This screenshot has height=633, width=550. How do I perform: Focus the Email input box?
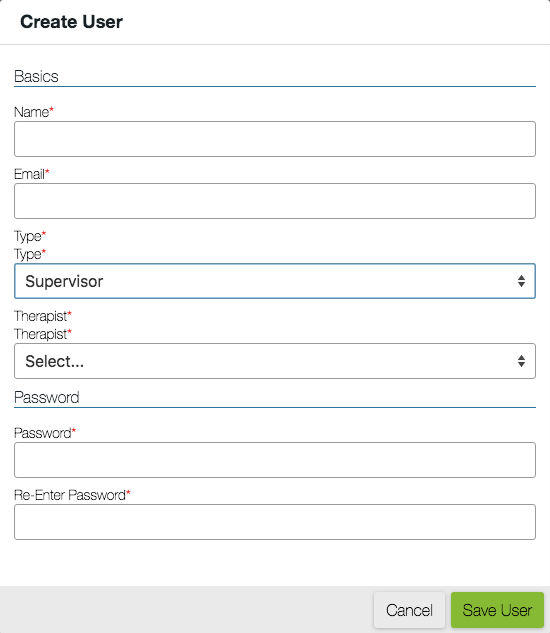[x=275, y=201]
